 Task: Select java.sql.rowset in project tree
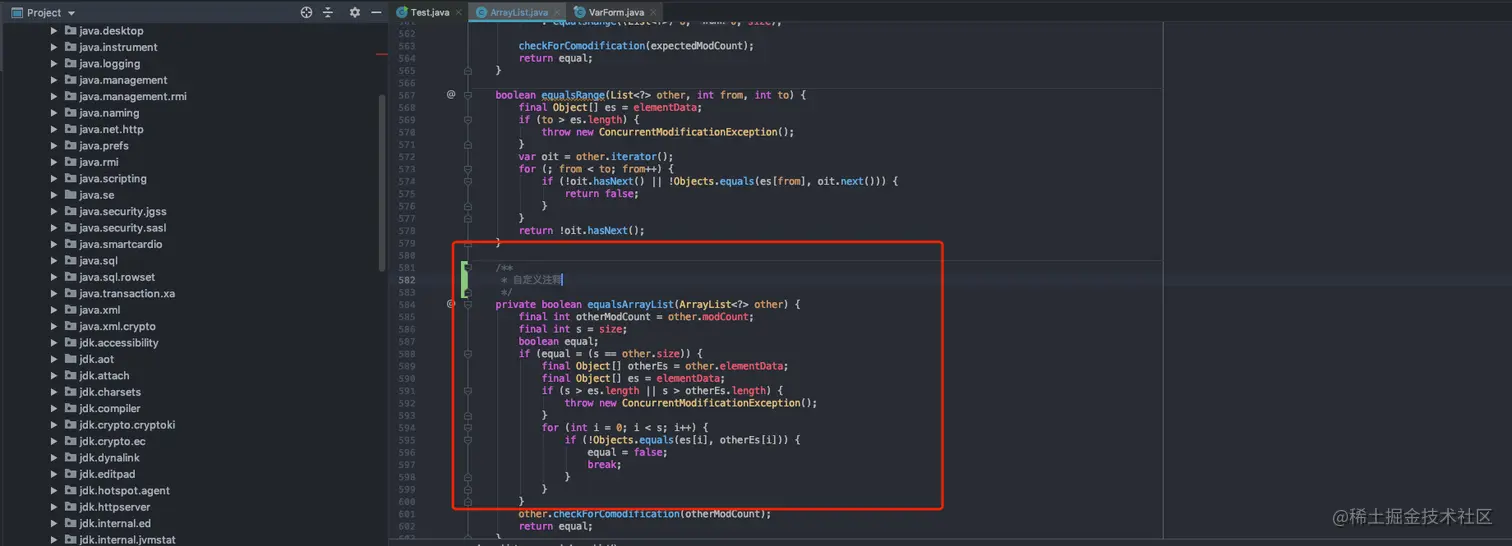117,277
